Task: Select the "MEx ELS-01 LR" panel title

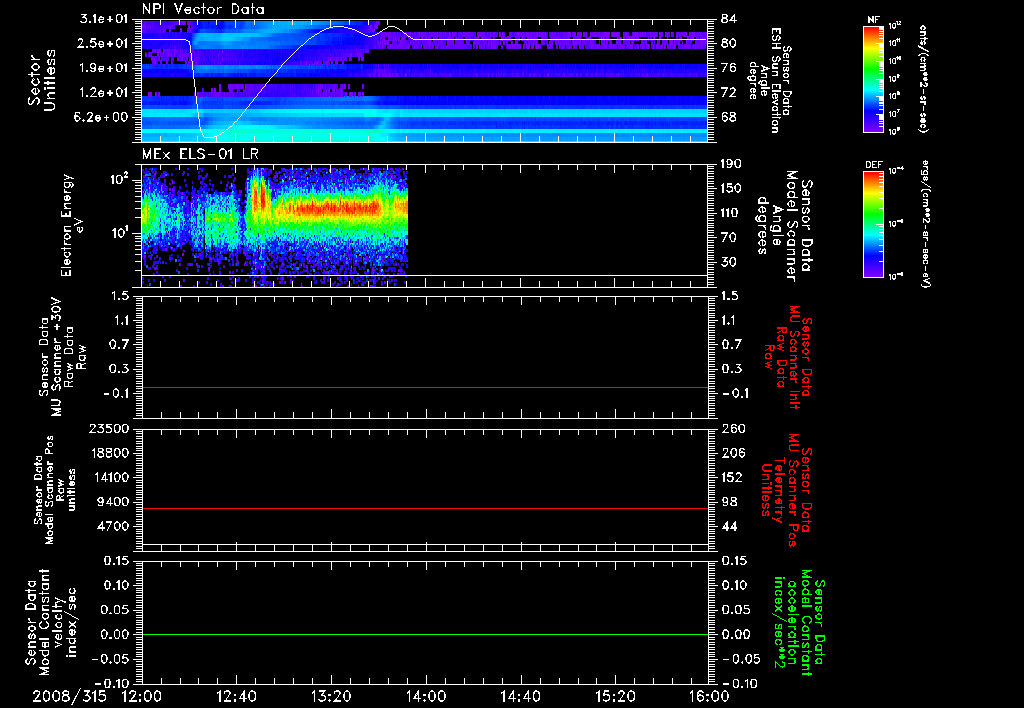Action: [x=200, y=155]
